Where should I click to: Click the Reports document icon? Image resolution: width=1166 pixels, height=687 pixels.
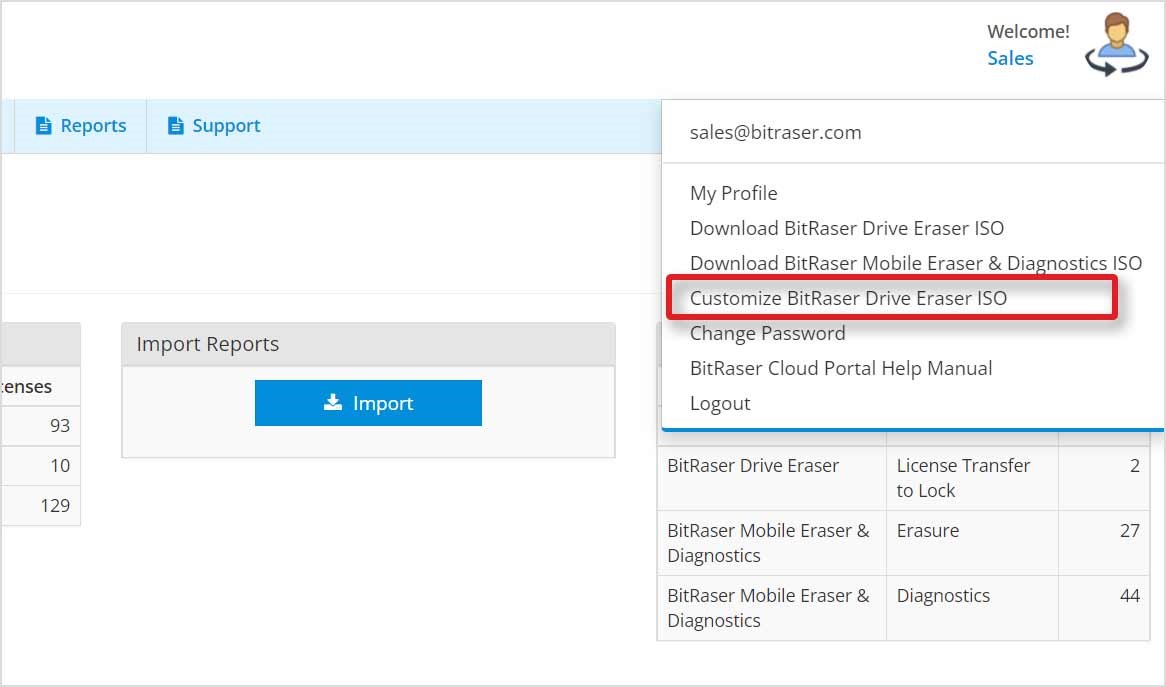[44, 126]
